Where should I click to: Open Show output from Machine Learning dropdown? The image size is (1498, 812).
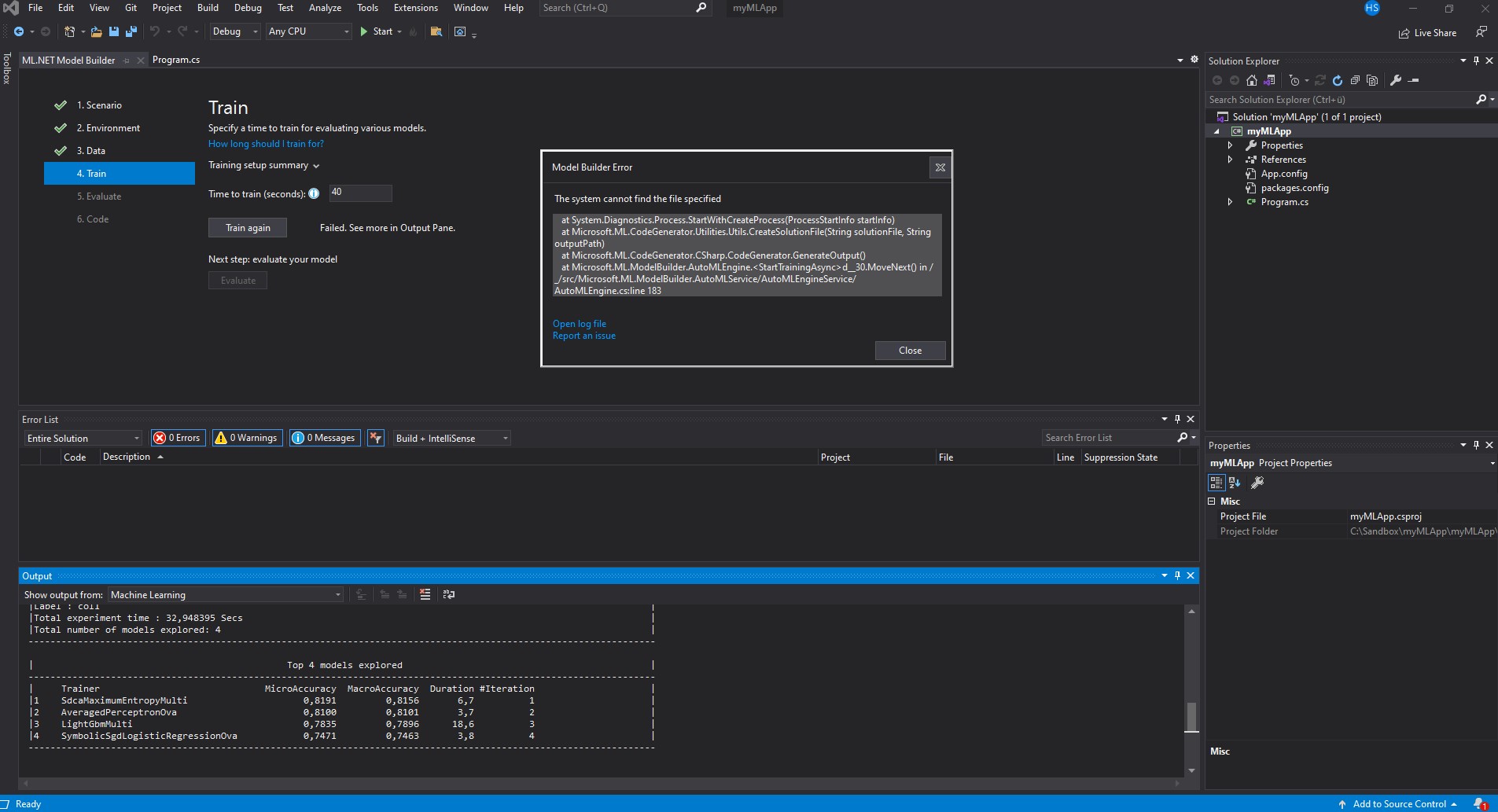coord(226,595)
